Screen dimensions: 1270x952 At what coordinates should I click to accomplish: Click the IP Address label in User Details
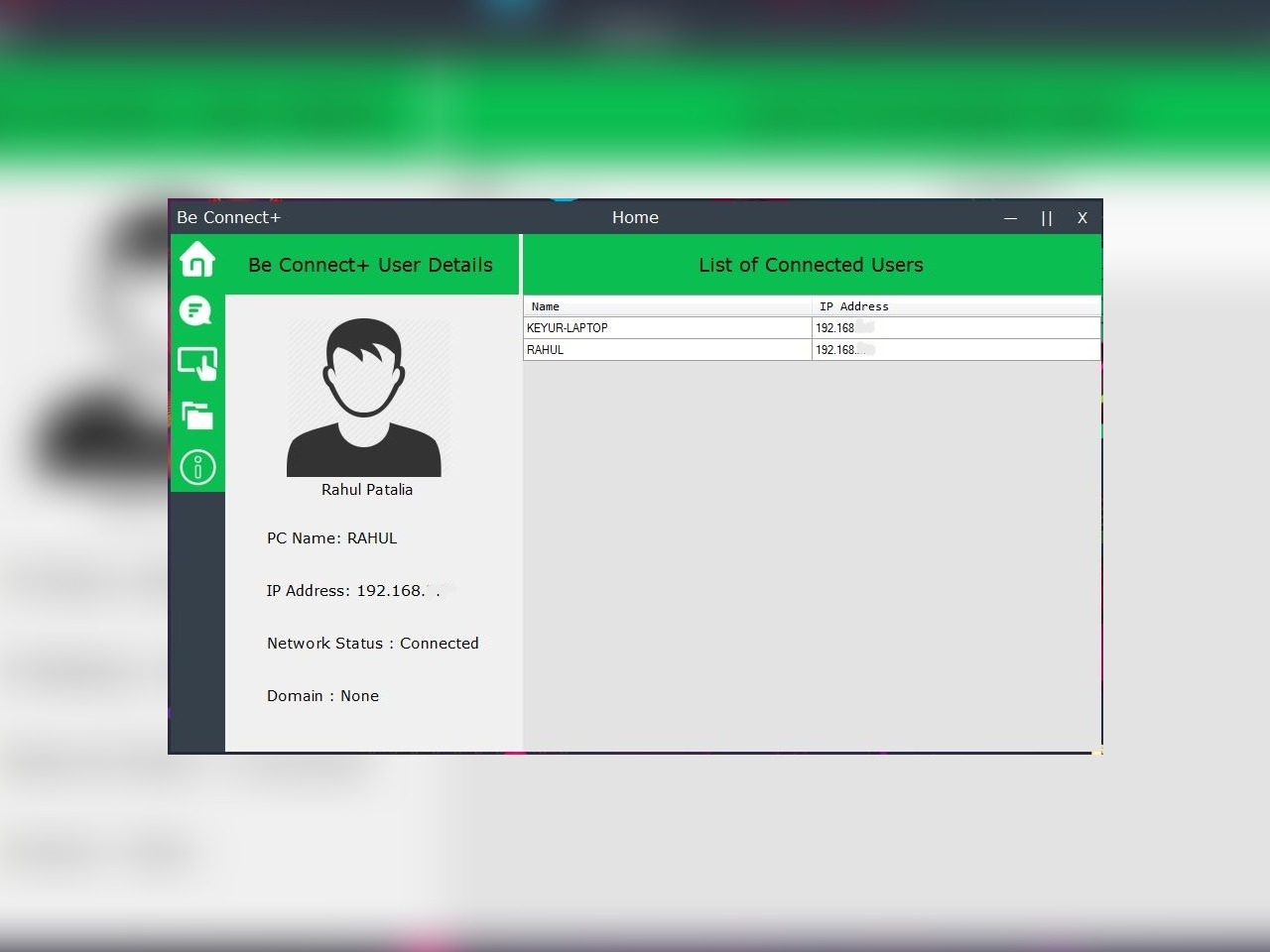click(x=353, y=591)
